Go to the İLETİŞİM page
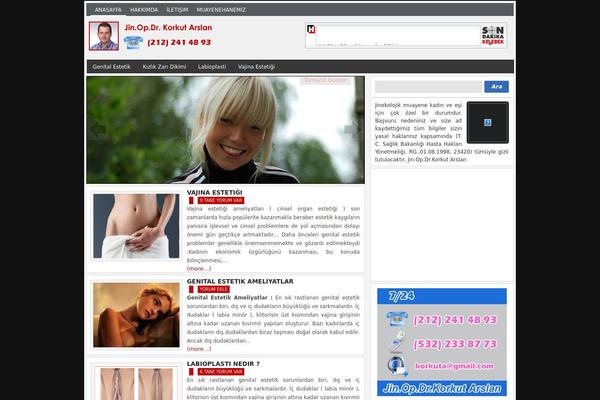The image size is (600, 400). (177, 10)
